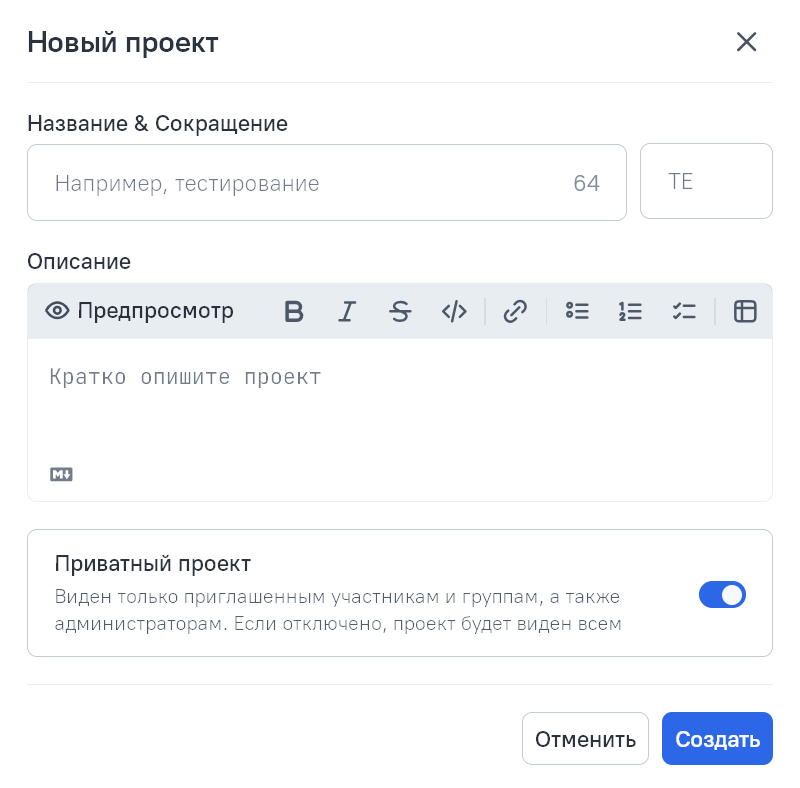800x788 pixels.
Task: Insert inline code formatting
Action: point(454,312)
